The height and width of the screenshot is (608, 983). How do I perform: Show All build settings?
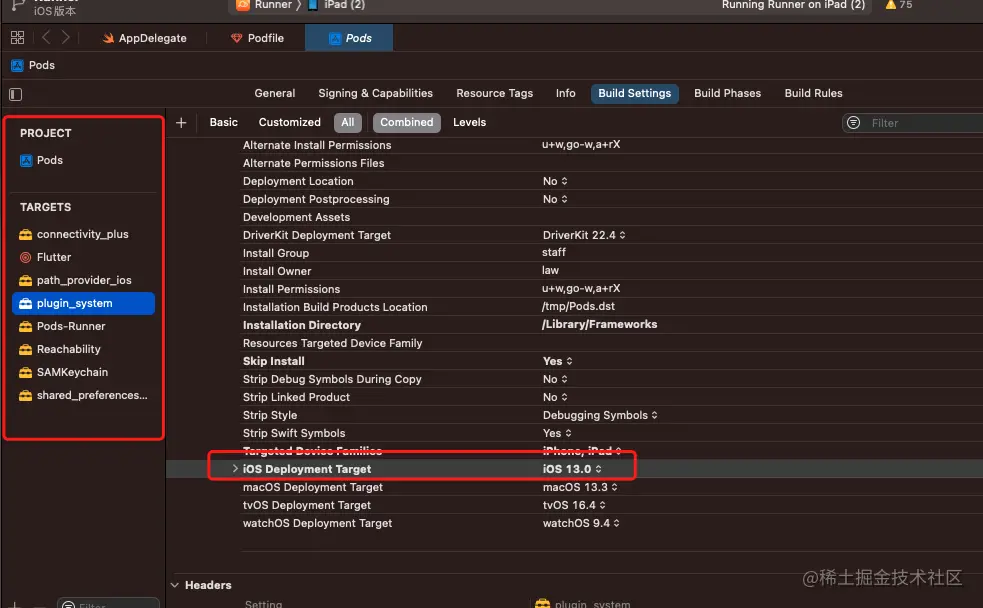click(x=348, y=122)
